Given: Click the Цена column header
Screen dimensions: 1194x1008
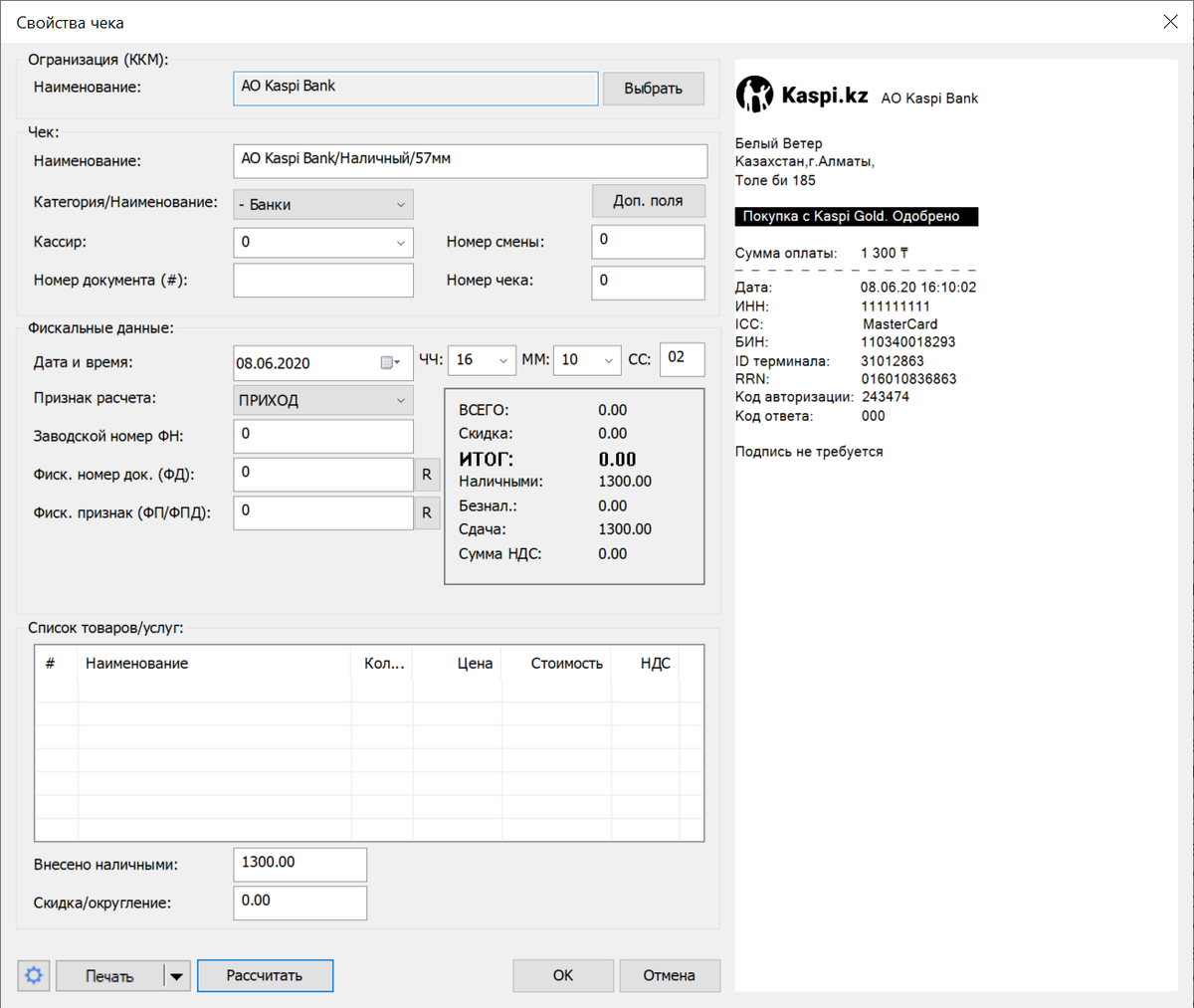Looking at the screenshot, I should [458, 664].
